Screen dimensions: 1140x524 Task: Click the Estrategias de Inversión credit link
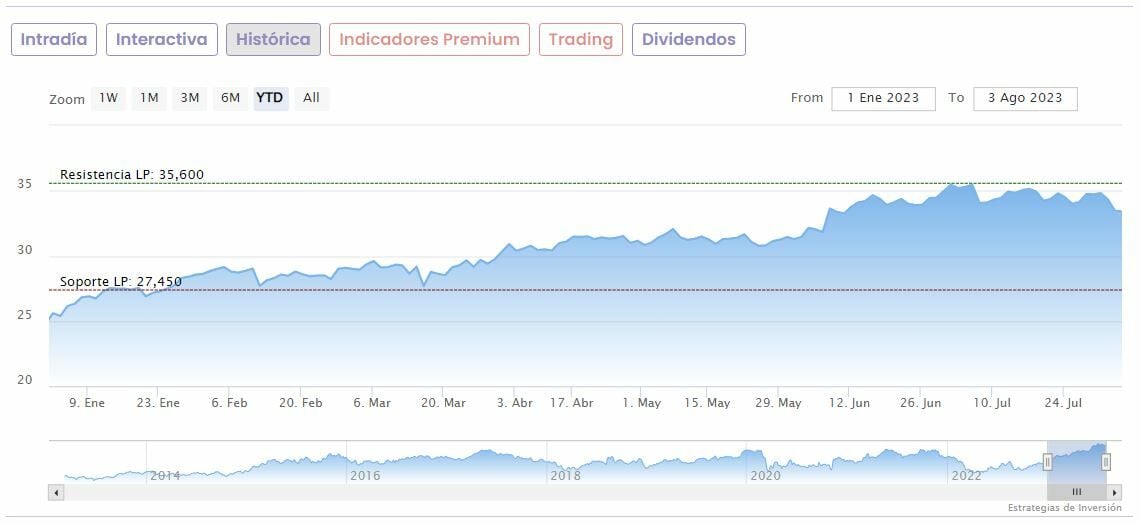click(x=1064, y=508)
